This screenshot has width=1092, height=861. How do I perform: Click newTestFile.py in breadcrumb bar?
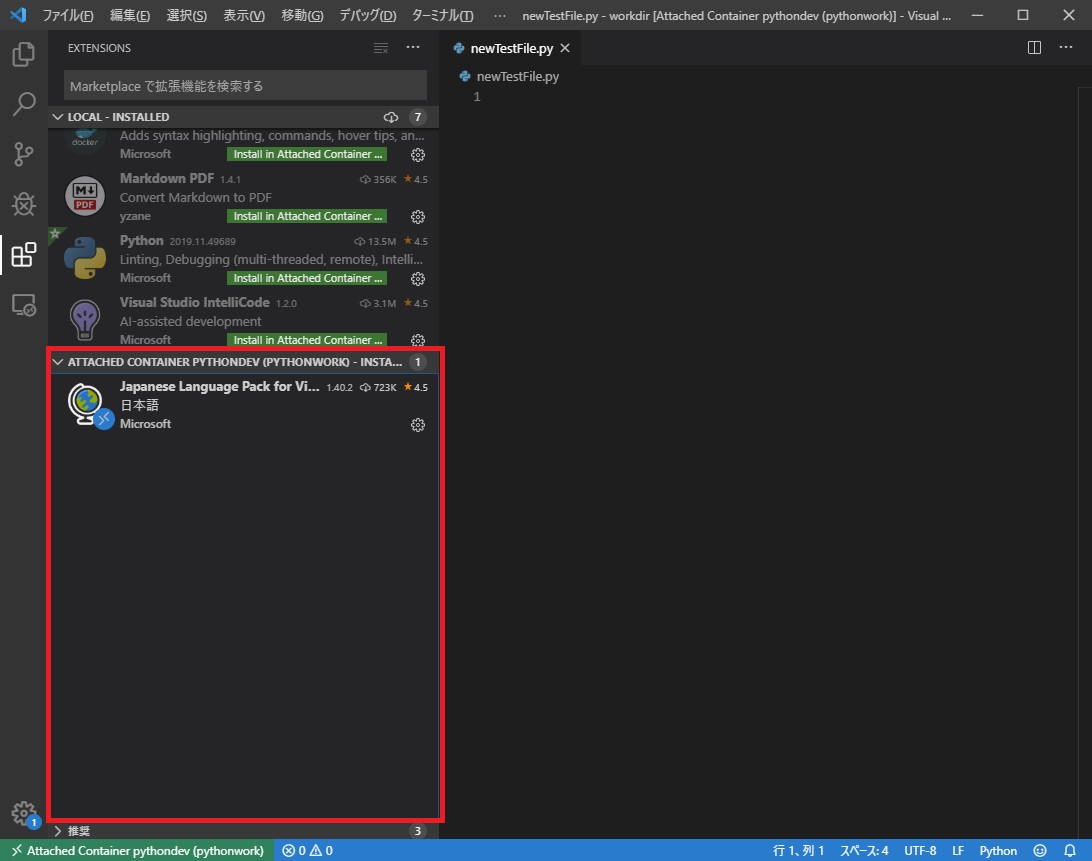(x=517, y=77)
